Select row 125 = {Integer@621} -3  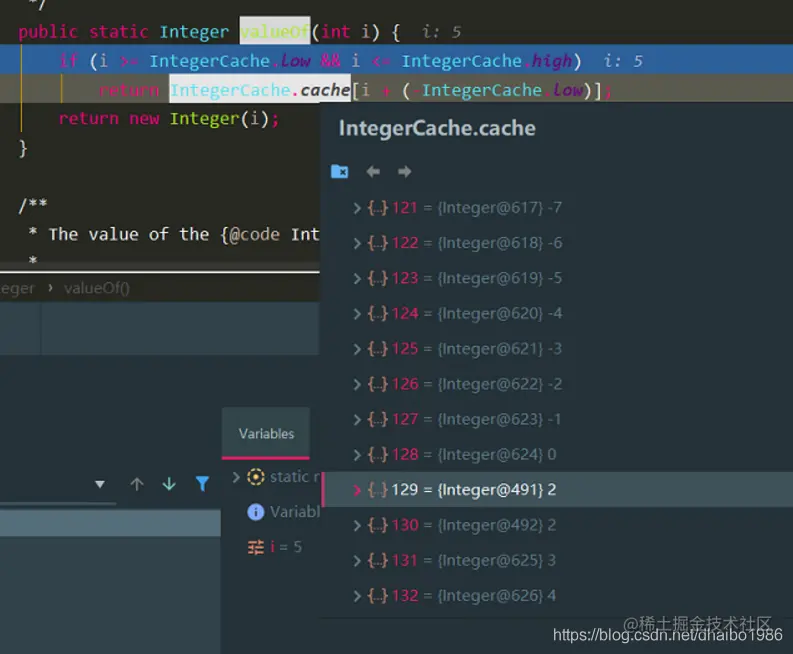click(556, 349)
